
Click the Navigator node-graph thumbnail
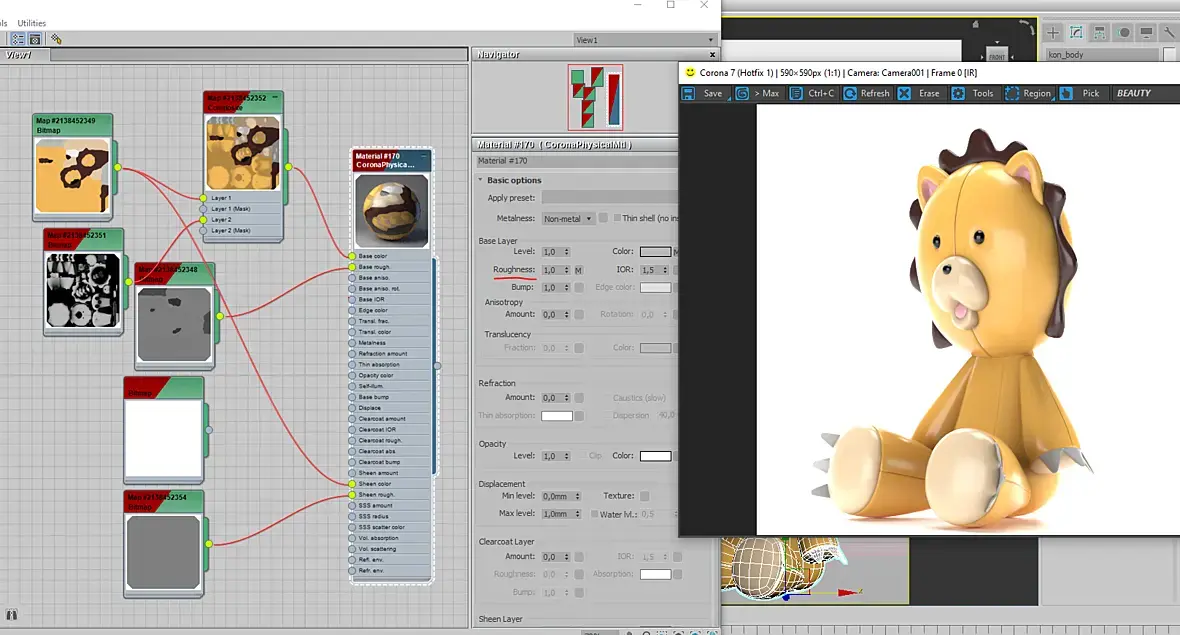(595, 98)
